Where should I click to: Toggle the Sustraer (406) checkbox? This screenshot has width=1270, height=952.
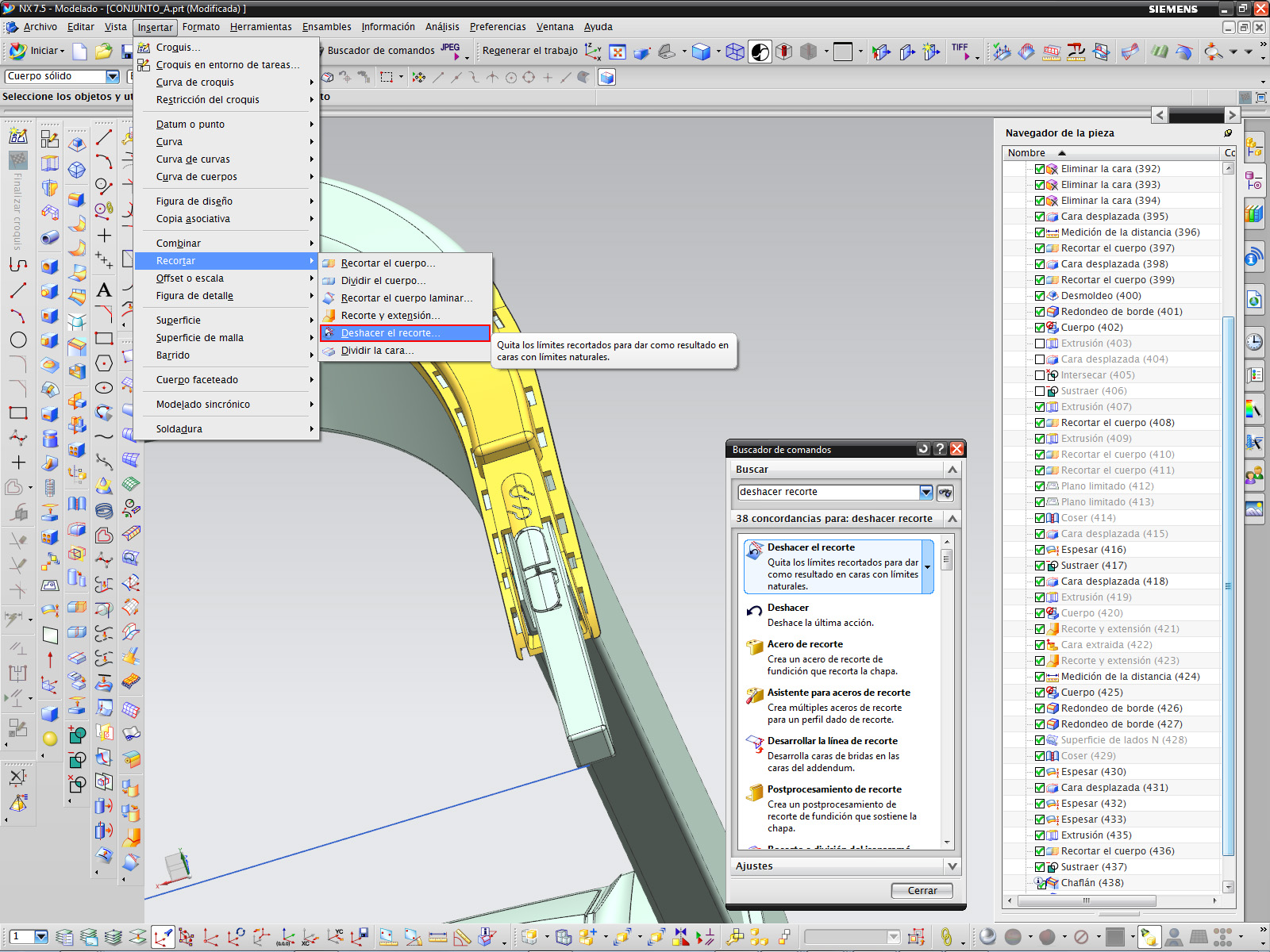[1039, 391]
